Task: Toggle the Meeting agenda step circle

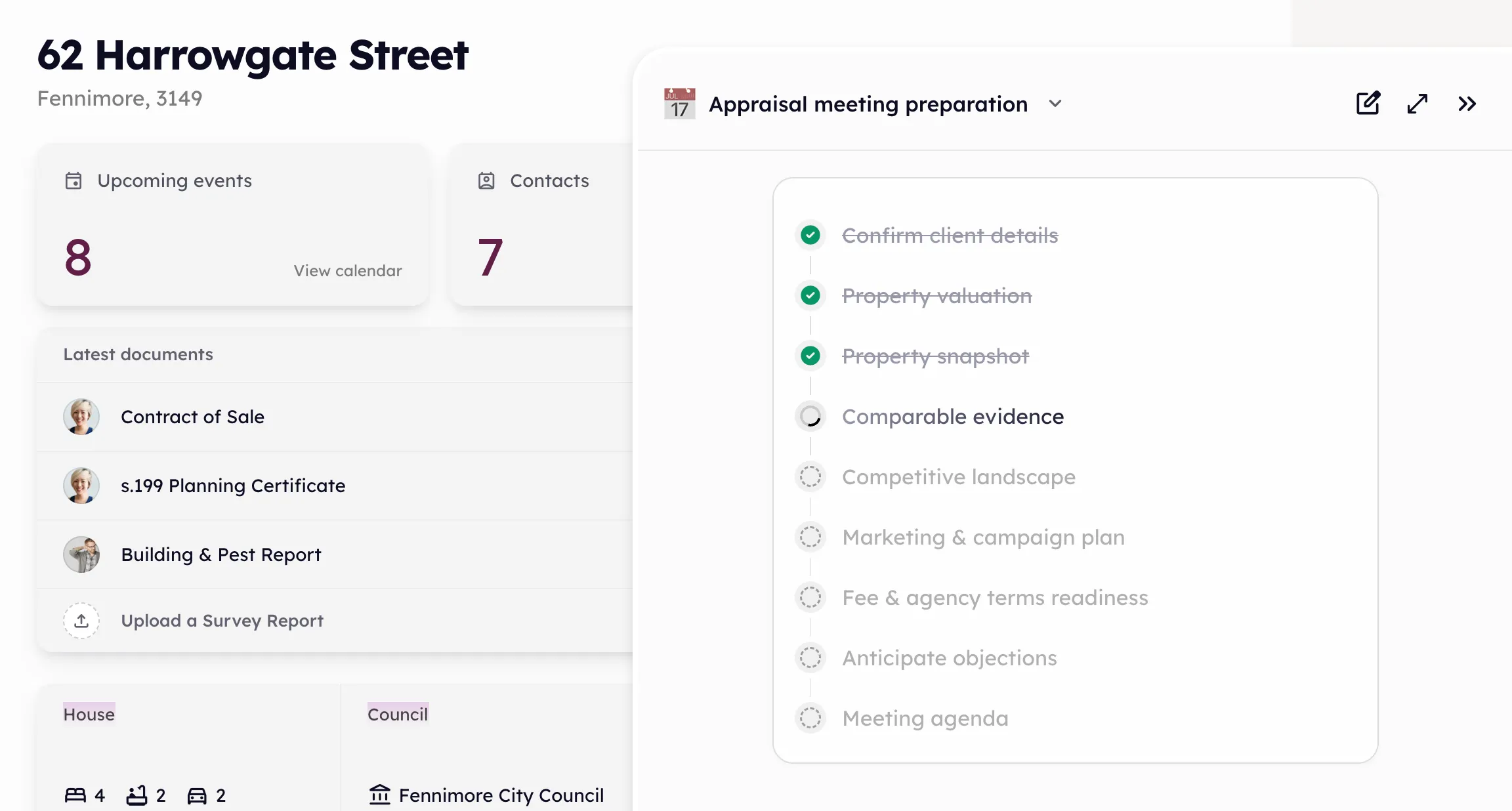Action: pos(810,718)
